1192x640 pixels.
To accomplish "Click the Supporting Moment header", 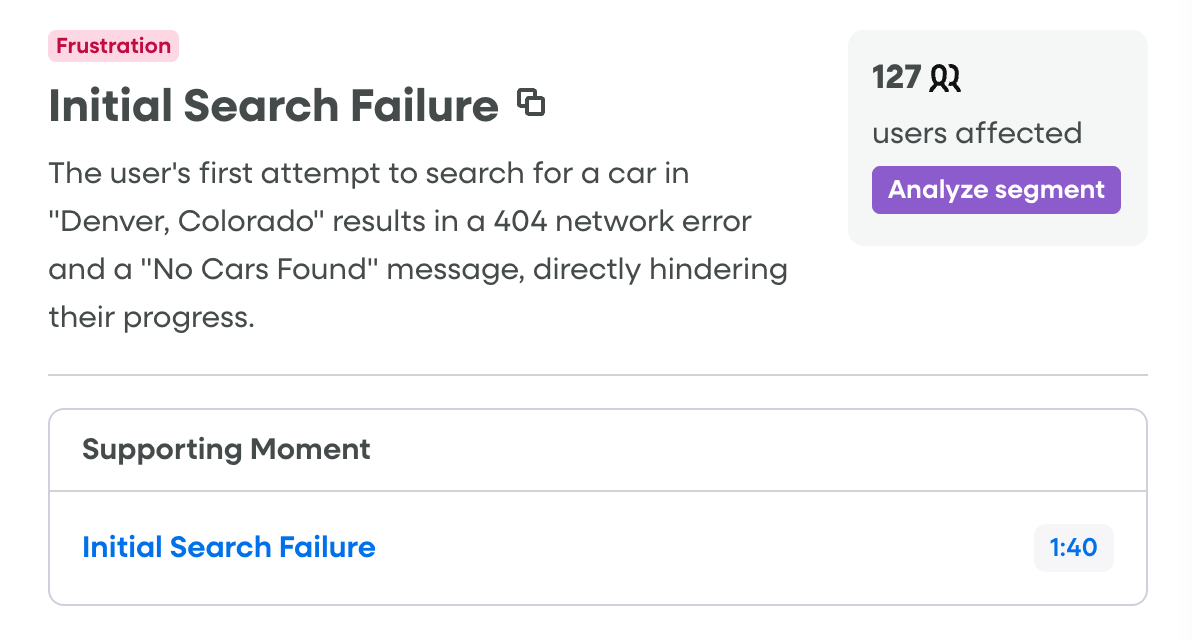I will 226,450.
